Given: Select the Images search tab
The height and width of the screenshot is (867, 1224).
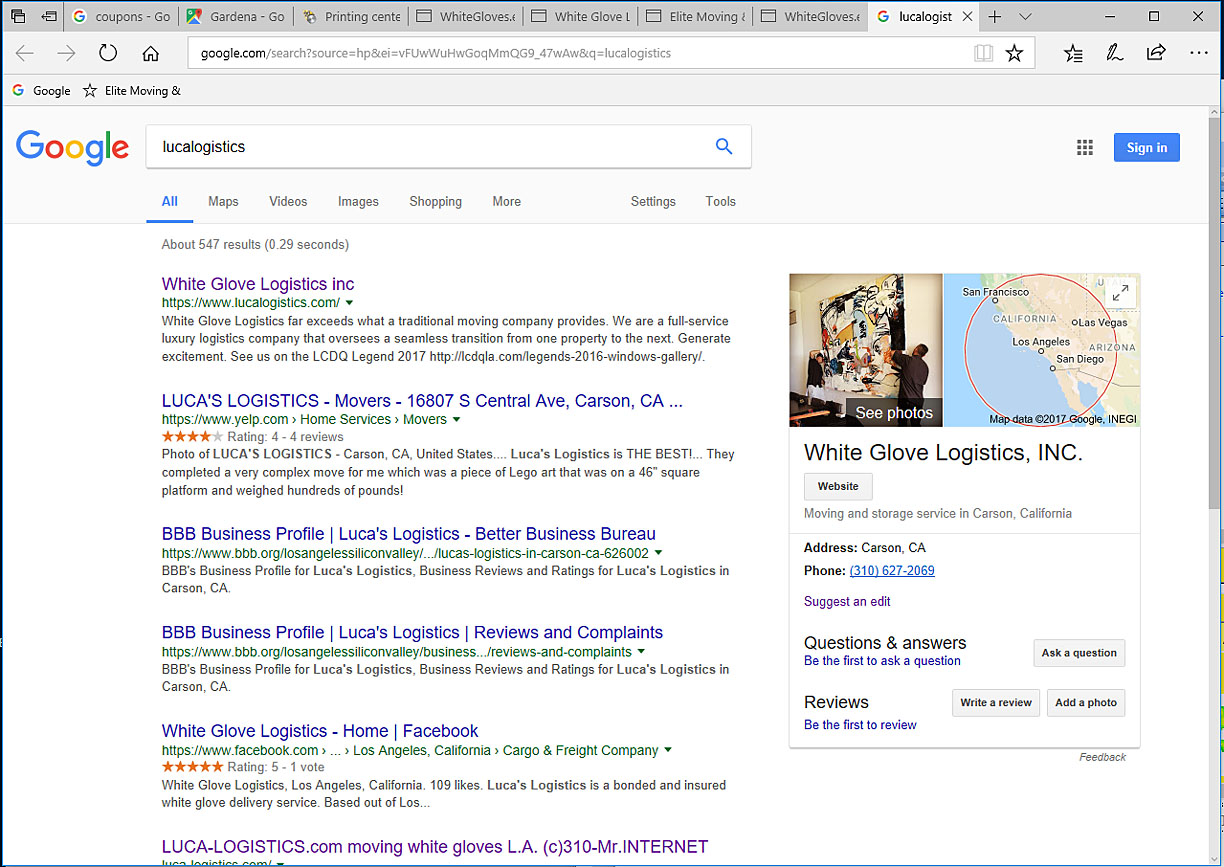Looking at the screenshot, I should [x=358, y=201].
